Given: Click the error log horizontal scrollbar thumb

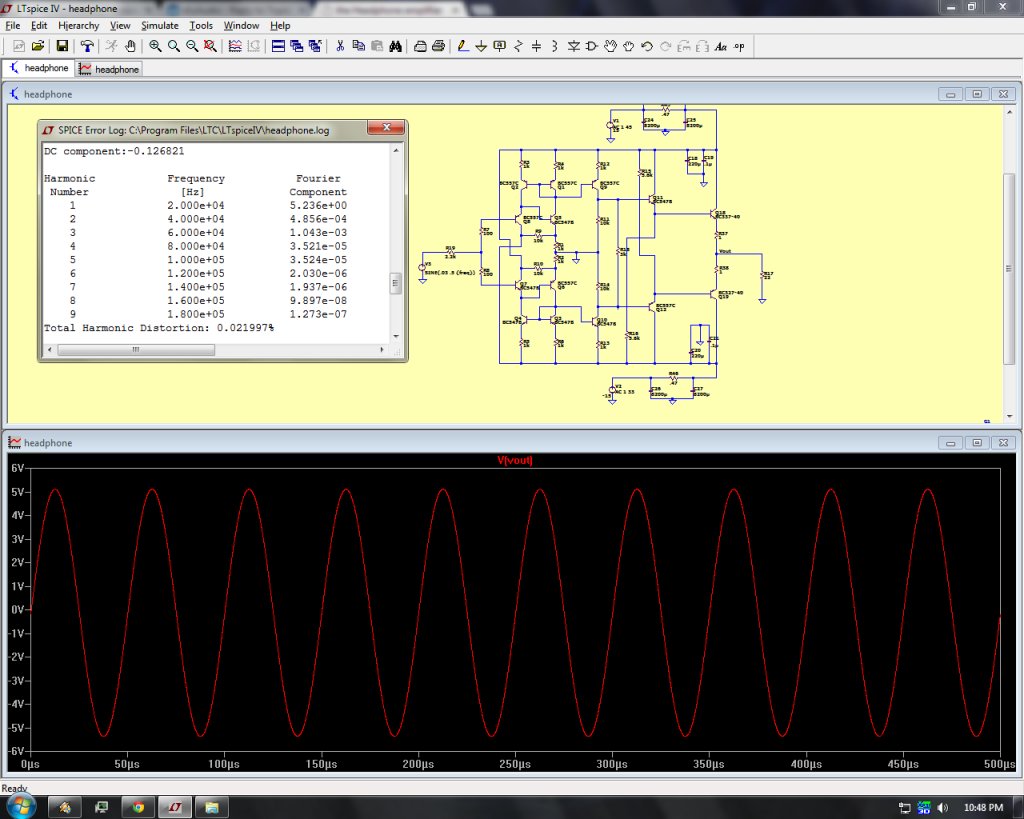Looking at the screenshot, I should click(x=136, y=349).
